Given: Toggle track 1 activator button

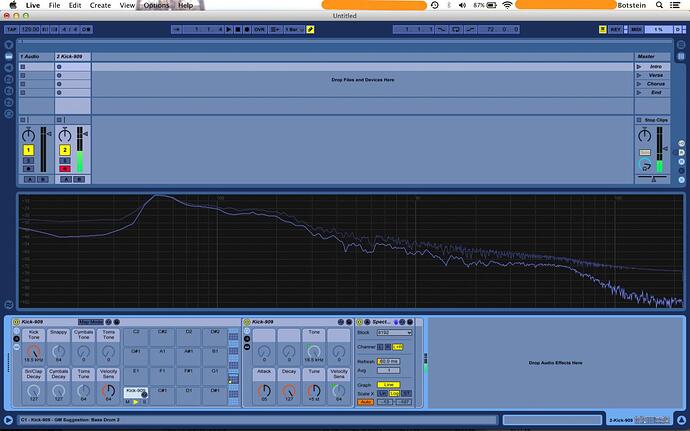Looking at the screenshot, I should tap(29, 150).
